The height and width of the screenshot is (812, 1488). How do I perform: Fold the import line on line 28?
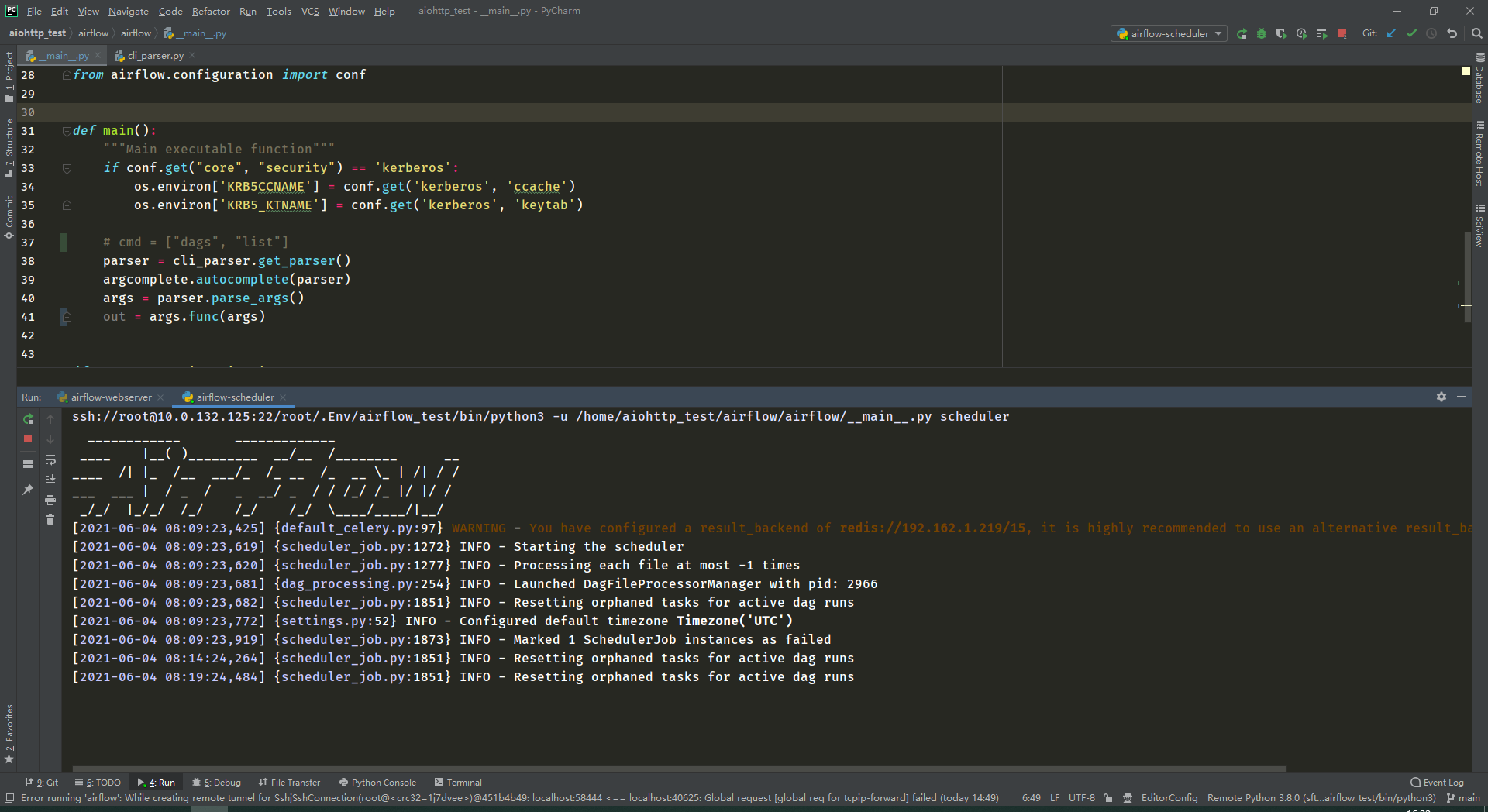[x=67, y=75]
